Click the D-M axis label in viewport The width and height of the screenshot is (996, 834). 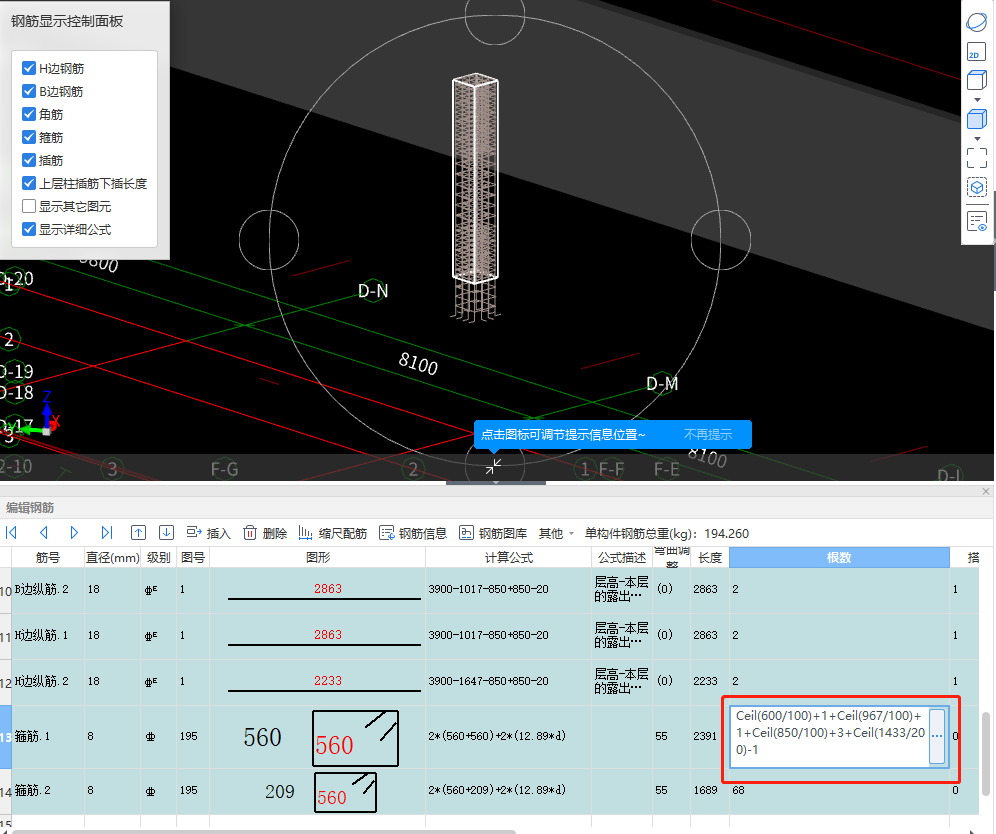[662, 384]
